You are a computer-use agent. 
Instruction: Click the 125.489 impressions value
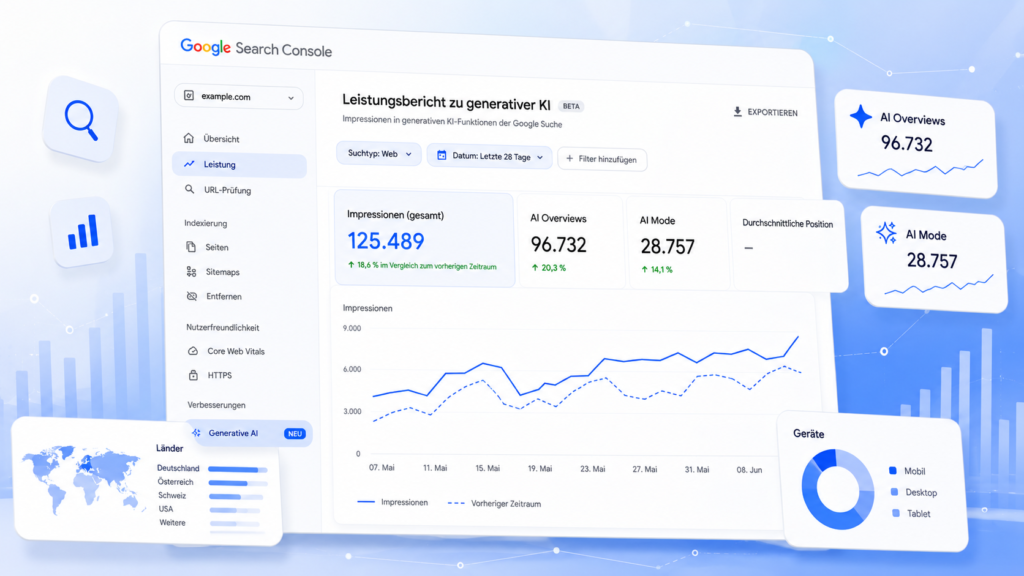(x=386, y=241)
